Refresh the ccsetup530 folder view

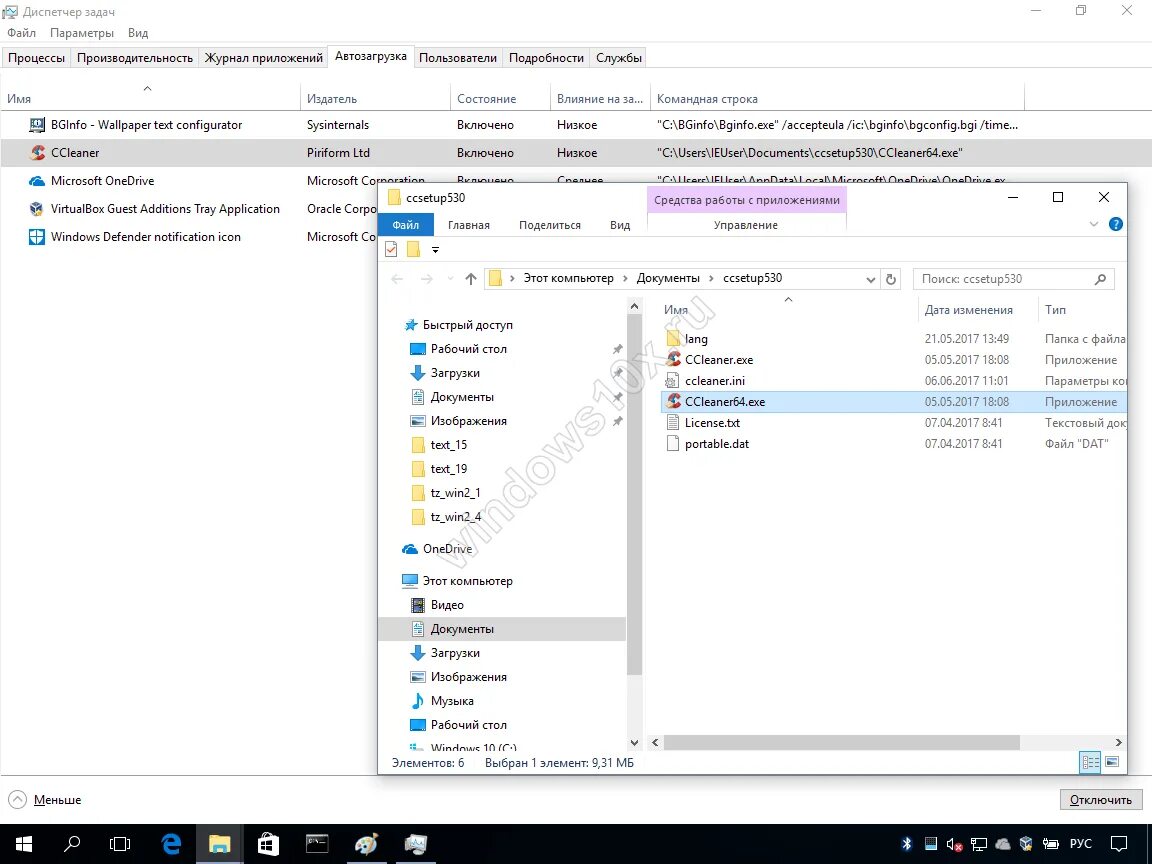click(x=890, y=278)
